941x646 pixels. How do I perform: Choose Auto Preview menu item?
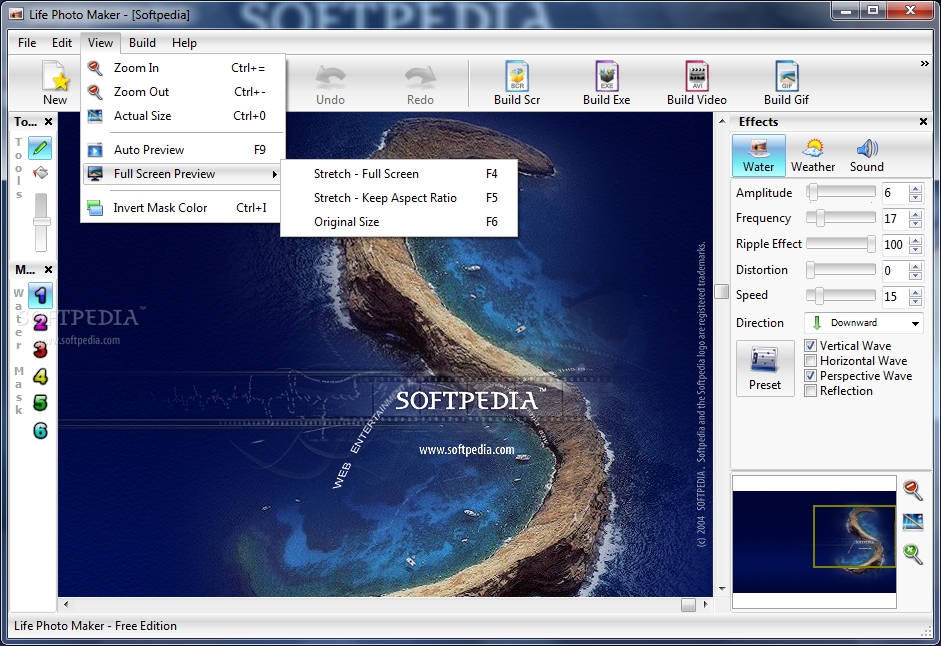coord(183,149)
